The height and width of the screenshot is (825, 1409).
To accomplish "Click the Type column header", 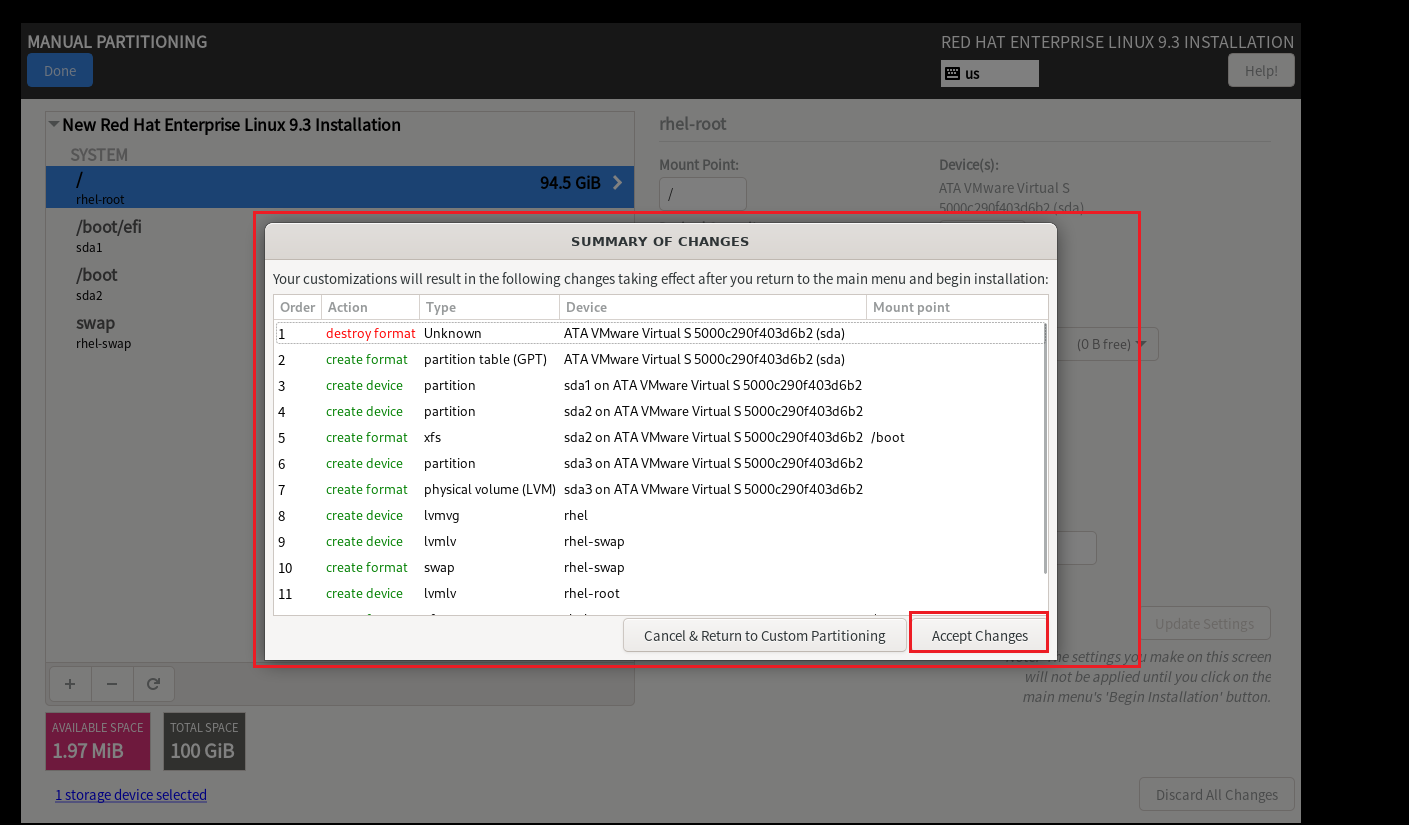I will coord(489,307).
